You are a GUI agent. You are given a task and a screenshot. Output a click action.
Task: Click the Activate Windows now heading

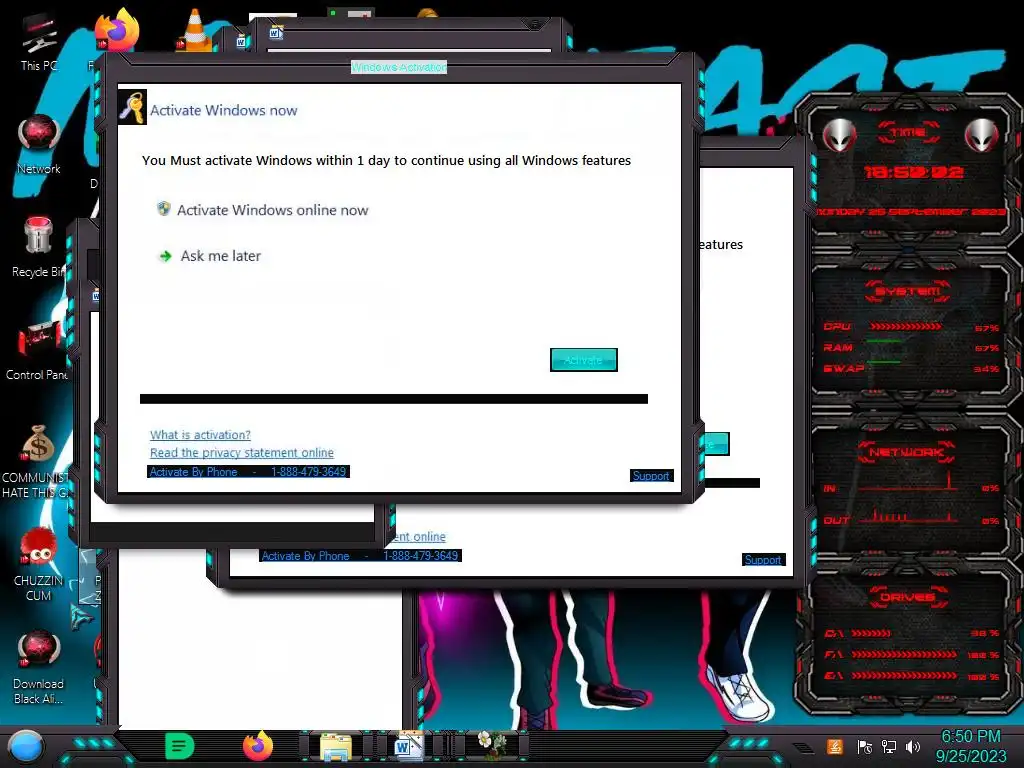click(x=223, y=110)
